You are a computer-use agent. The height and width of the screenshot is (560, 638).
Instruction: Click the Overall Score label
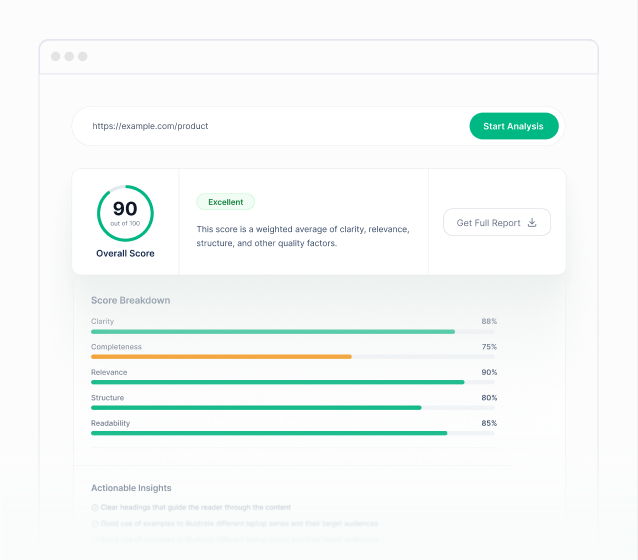click(125, 254)
